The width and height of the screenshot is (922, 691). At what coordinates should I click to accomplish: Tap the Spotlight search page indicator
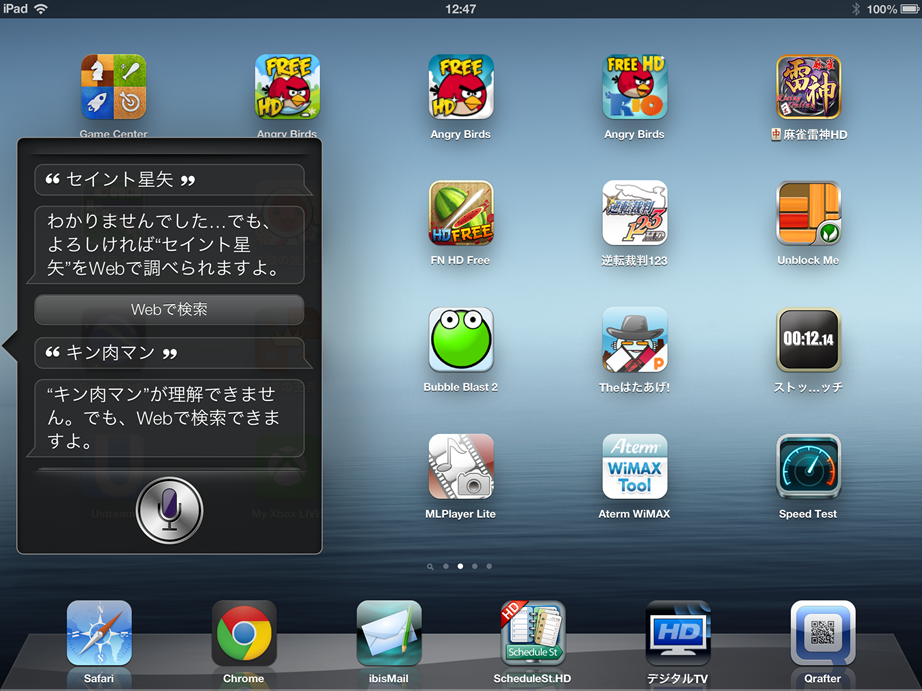[x=430, y=567]
